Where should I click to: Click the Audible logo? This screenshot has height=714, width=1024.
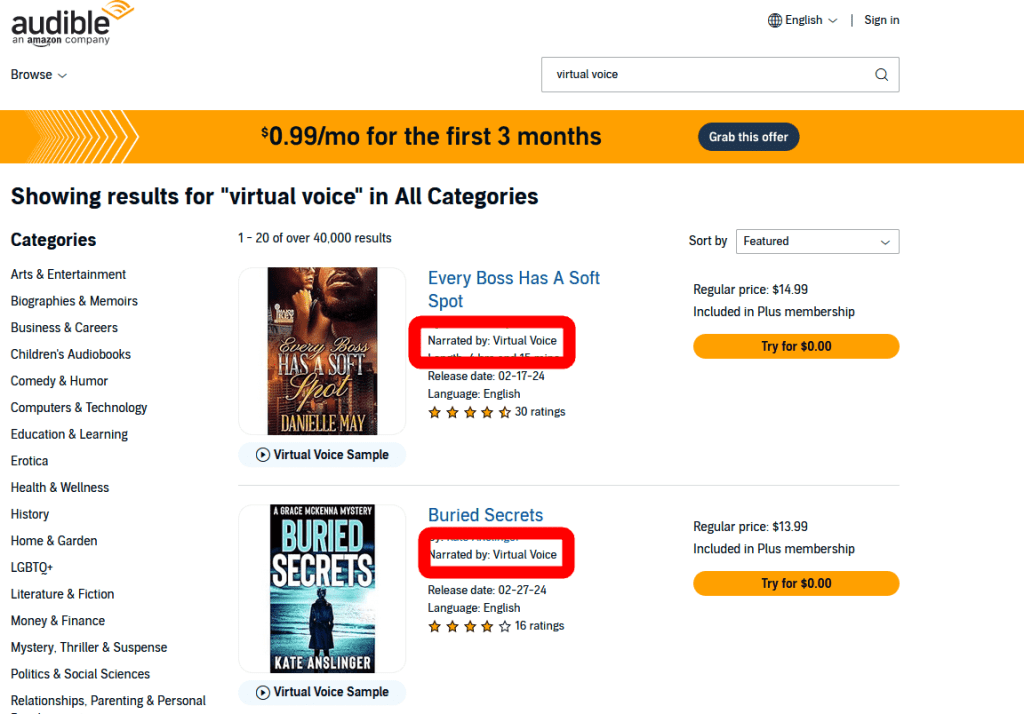72,24
